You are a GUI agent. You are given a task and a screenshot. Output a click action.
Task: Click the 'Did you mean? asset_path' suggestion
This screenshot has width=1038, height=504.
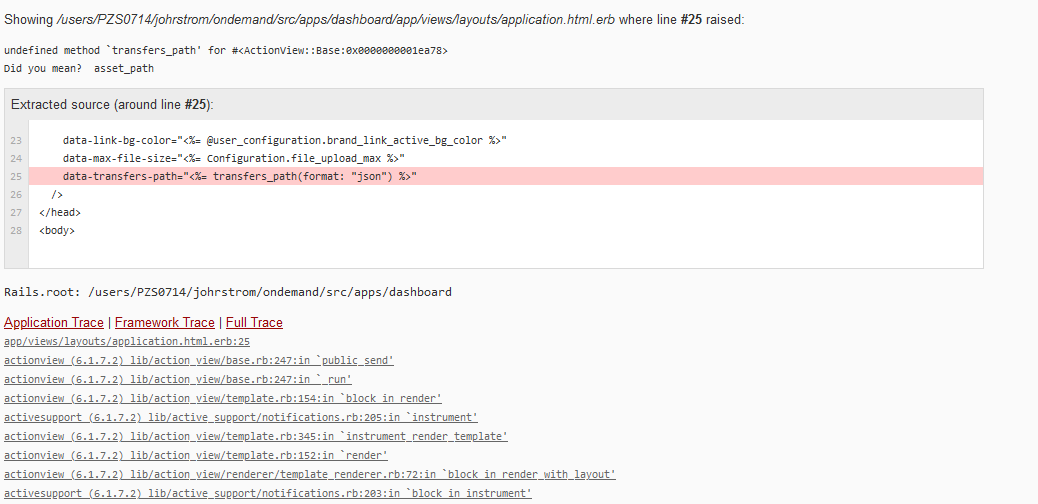79,68
